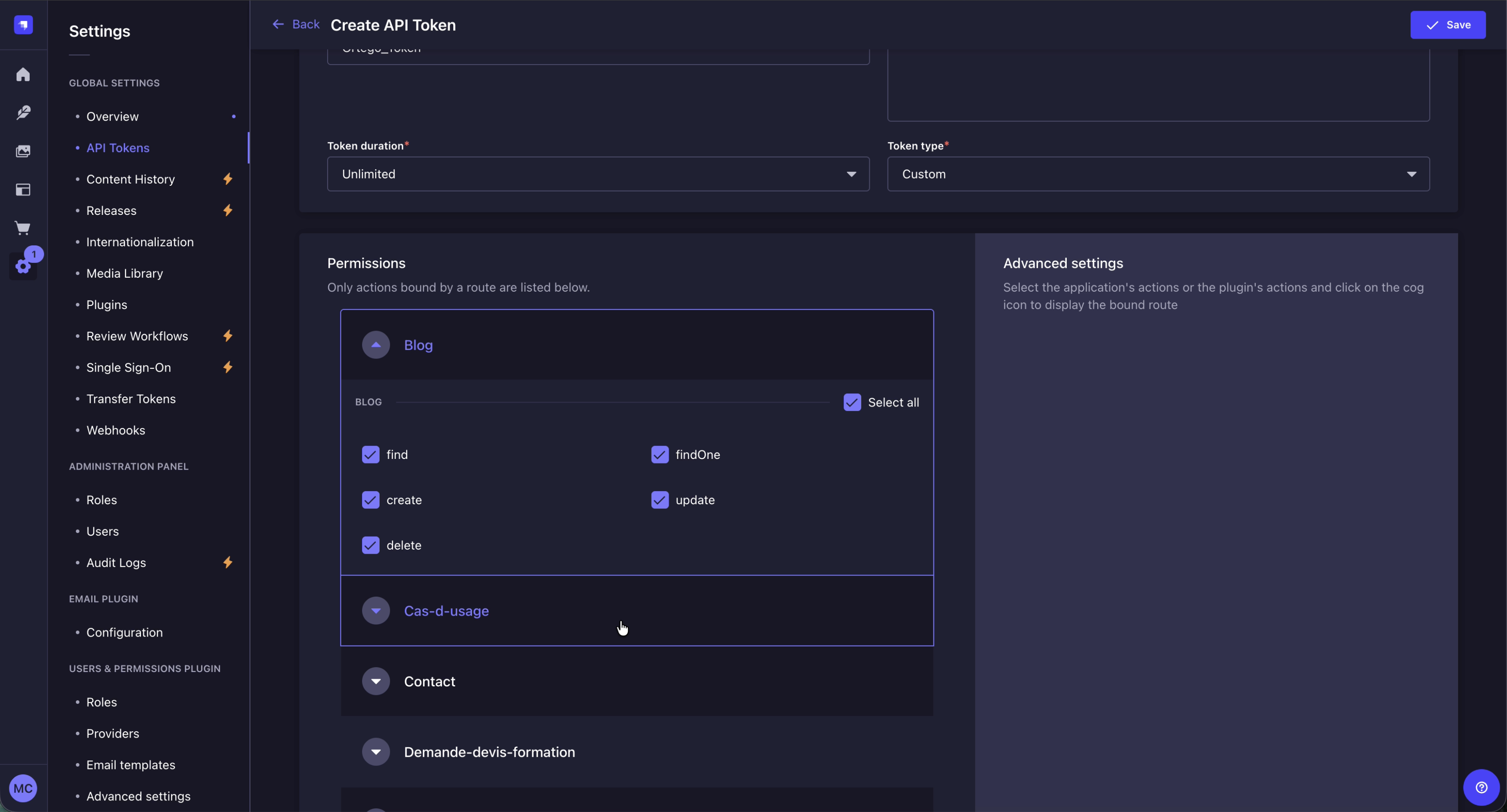Open the Media Library sidebar icon
The width and height of the screenshot is (1507, 812).
(23, 151)
